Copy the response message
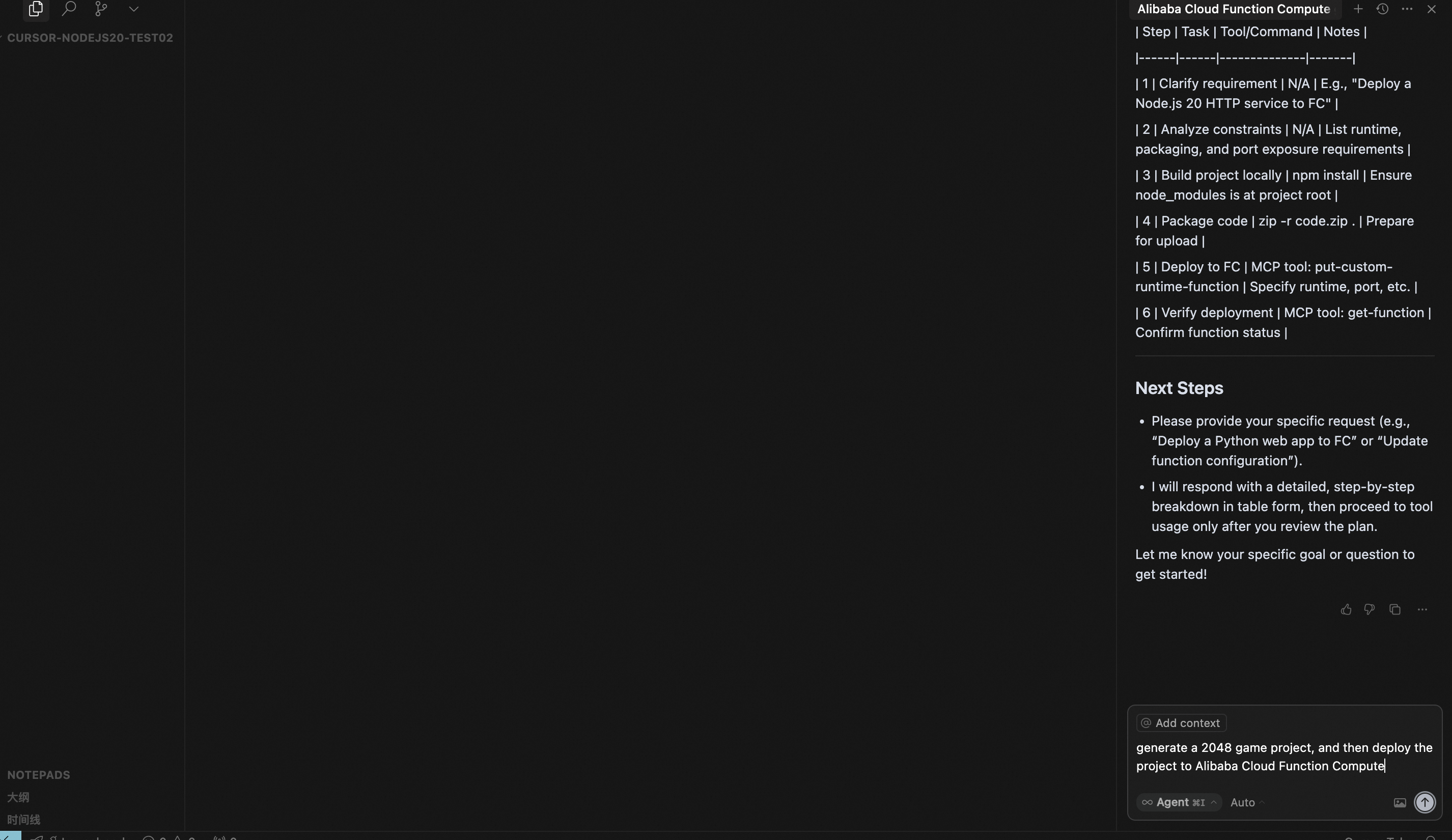 click(x=1395, y=609)
